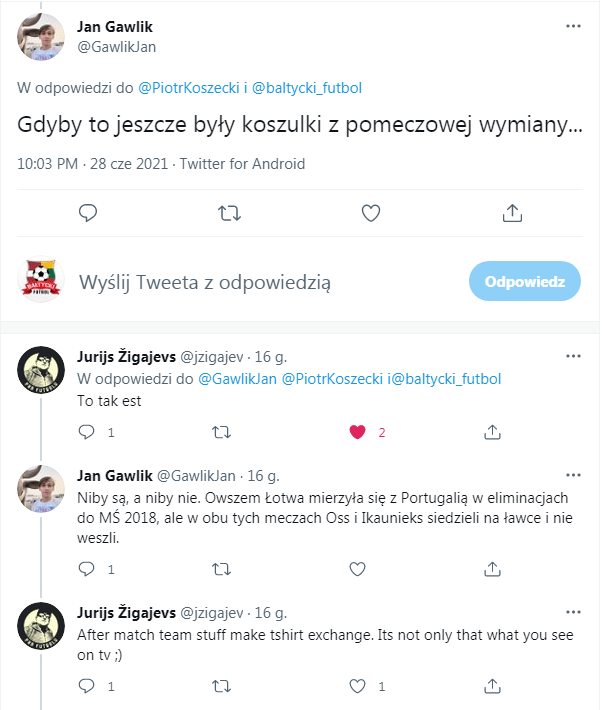The image size is (602, 710).
Task: Reply to the "After match team stuff" tweet
Action: [x=87, y=686]
